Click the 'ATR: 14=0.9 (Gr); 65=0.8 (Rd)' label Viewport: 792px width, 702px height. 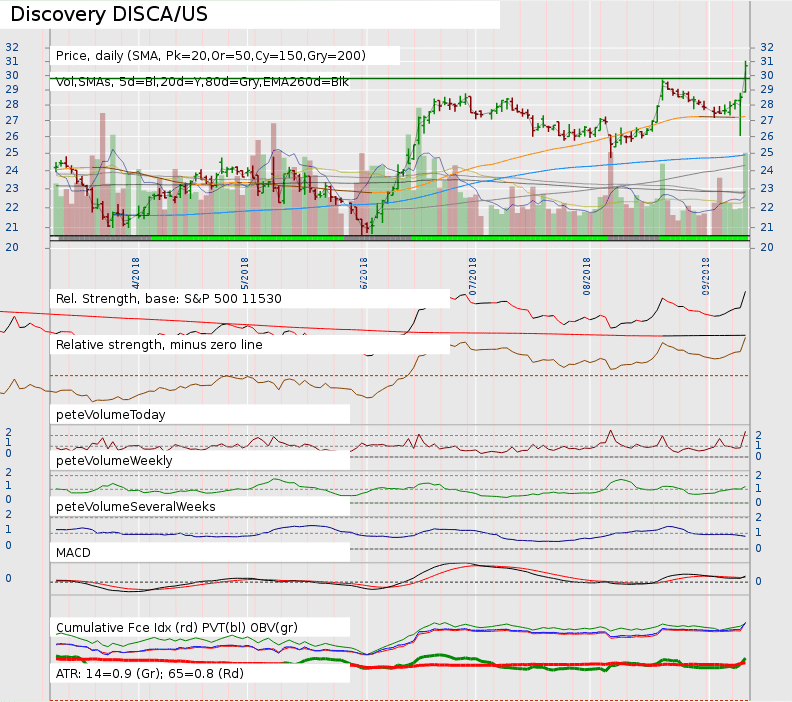pyautogui.click(x=150, y=673)
